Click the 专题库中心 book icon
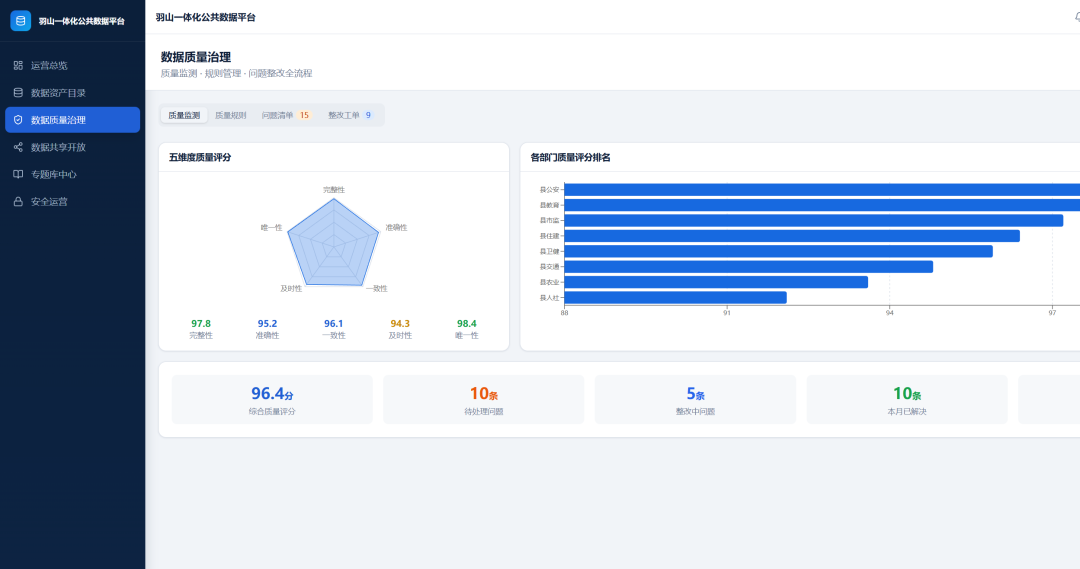The image size is (1080, 569). tap(18, 174)
